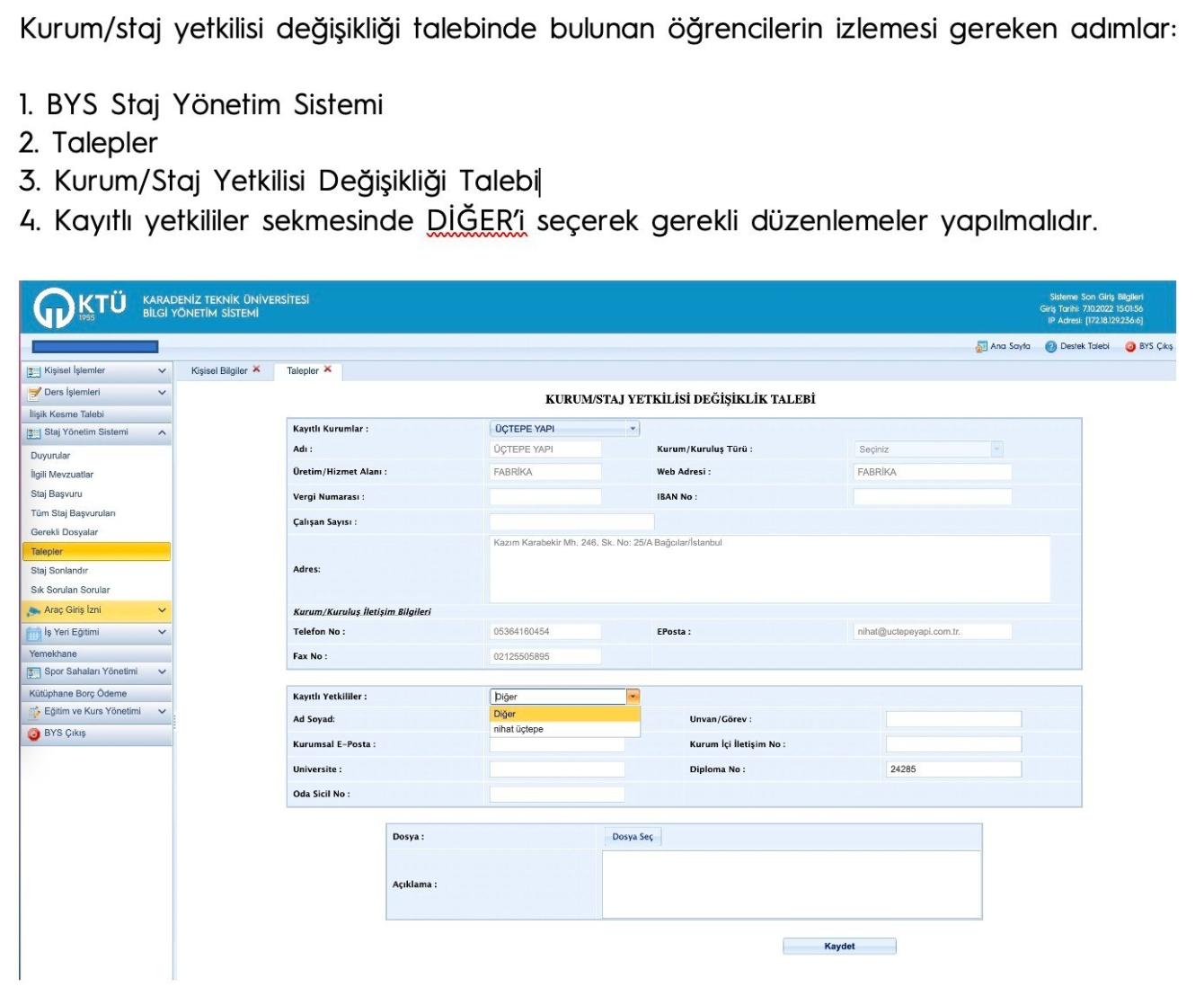
Task: Click the KTÜ logo in header
Action: pyautogui.click(x=79, y=307)
